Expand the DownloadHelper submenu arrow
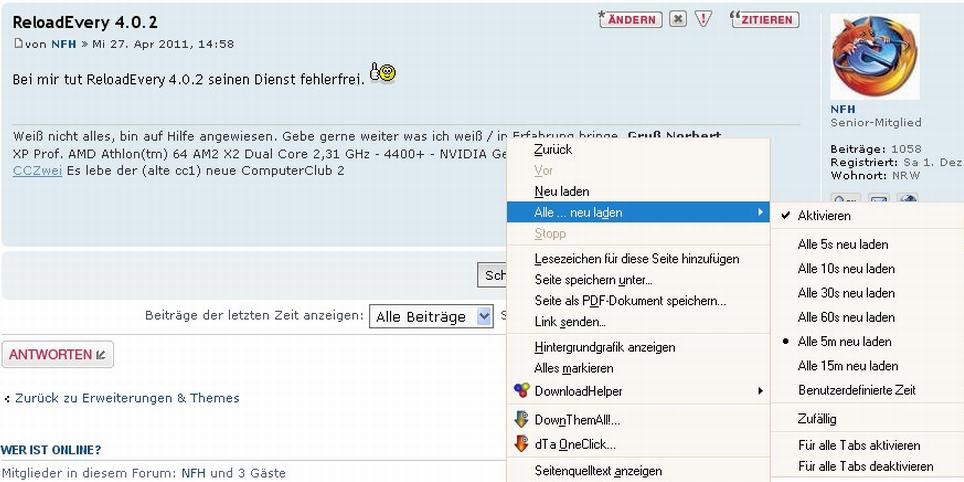 (760, 391)
